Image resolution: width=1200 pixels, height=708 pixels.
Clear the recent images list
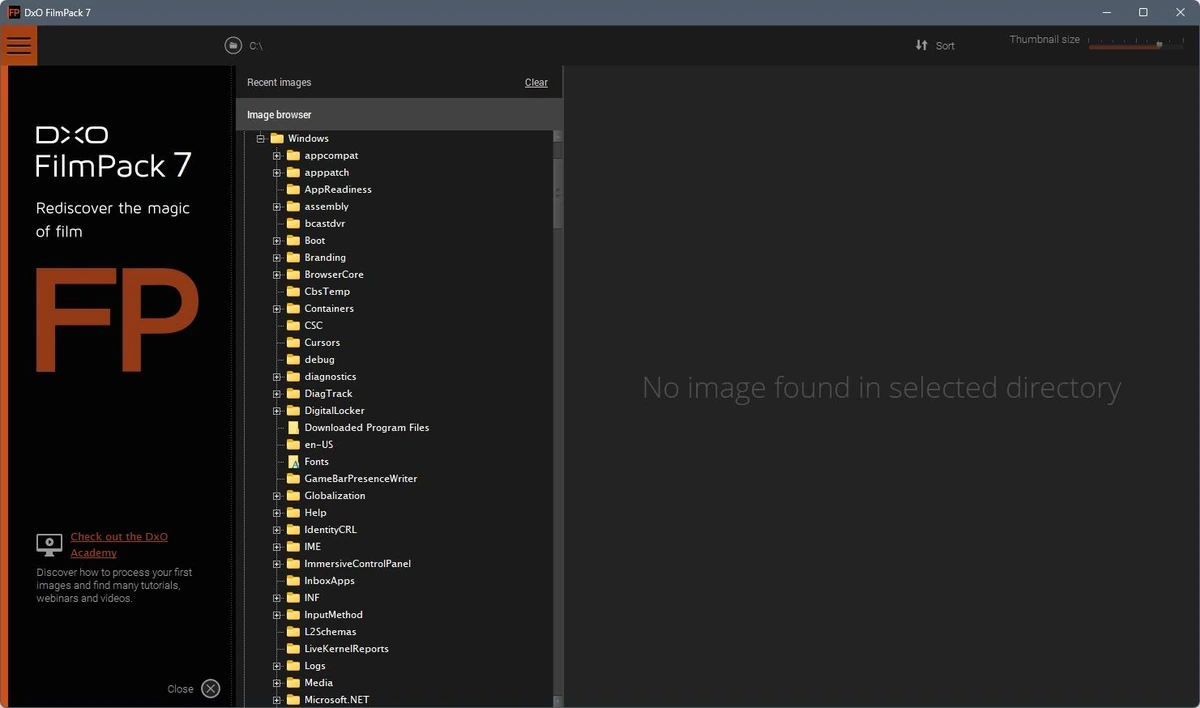pos(536,83)
